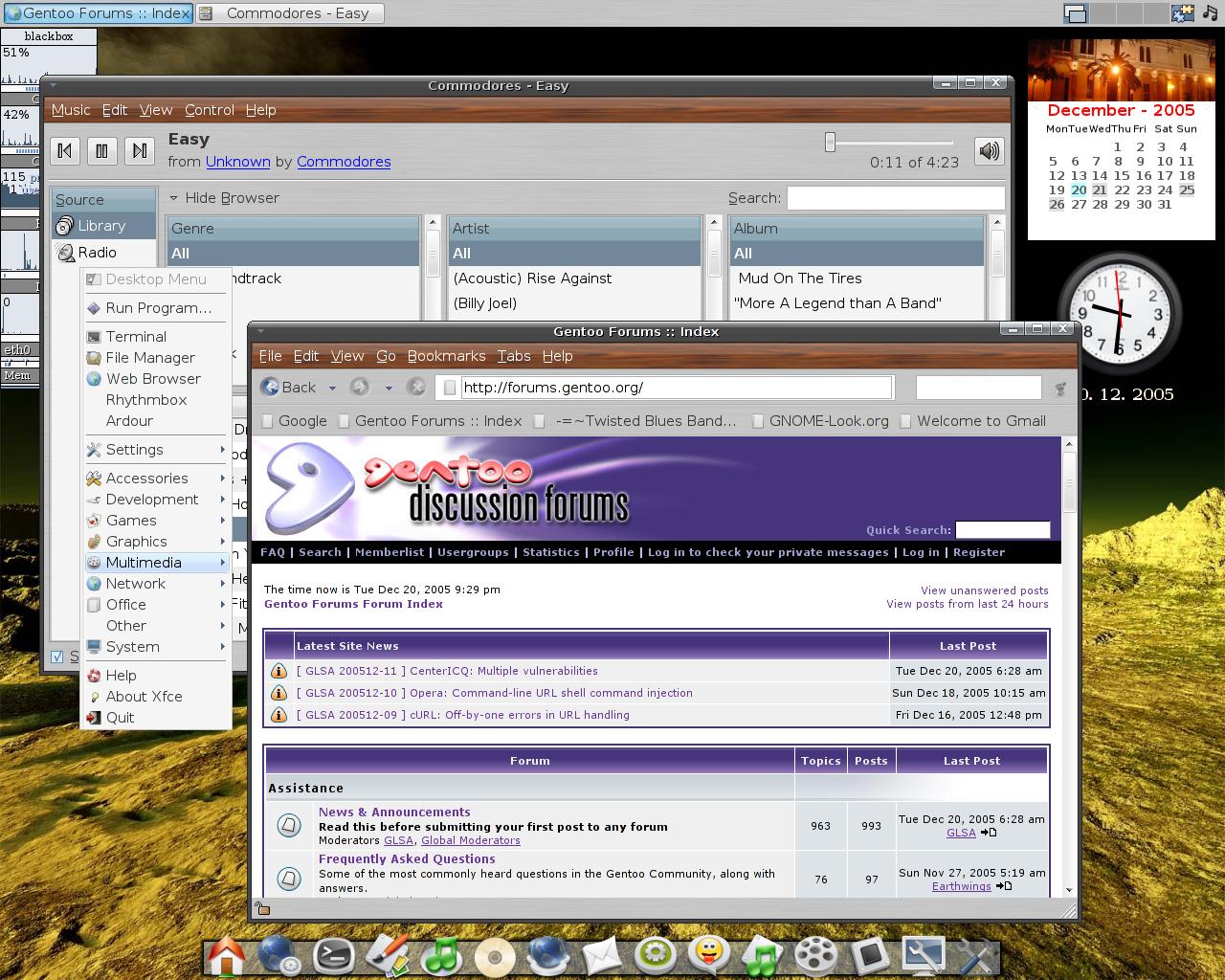The image size is (1225, 980).
Task: Click the security lock icon in browser status bar
Action: (261, 908)
